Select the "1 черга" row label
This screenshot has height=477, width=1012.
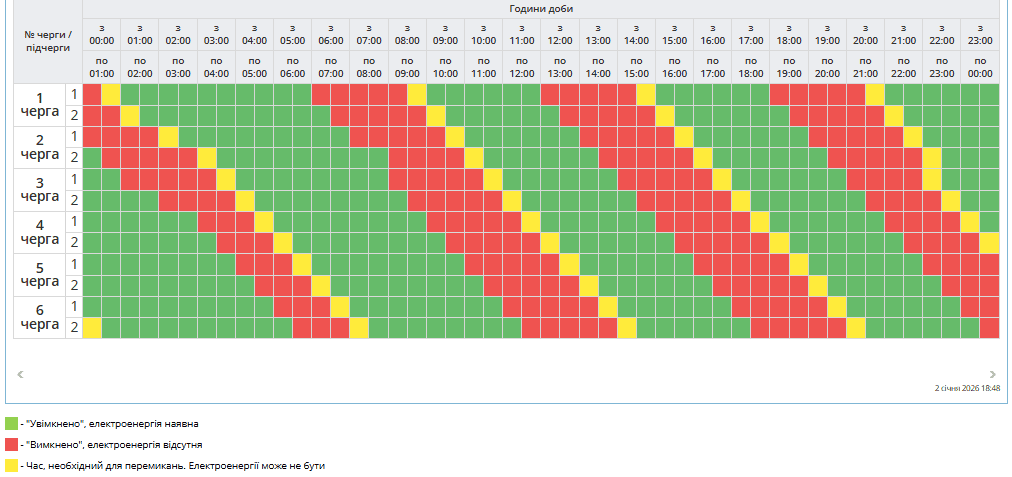coord(40,104)
